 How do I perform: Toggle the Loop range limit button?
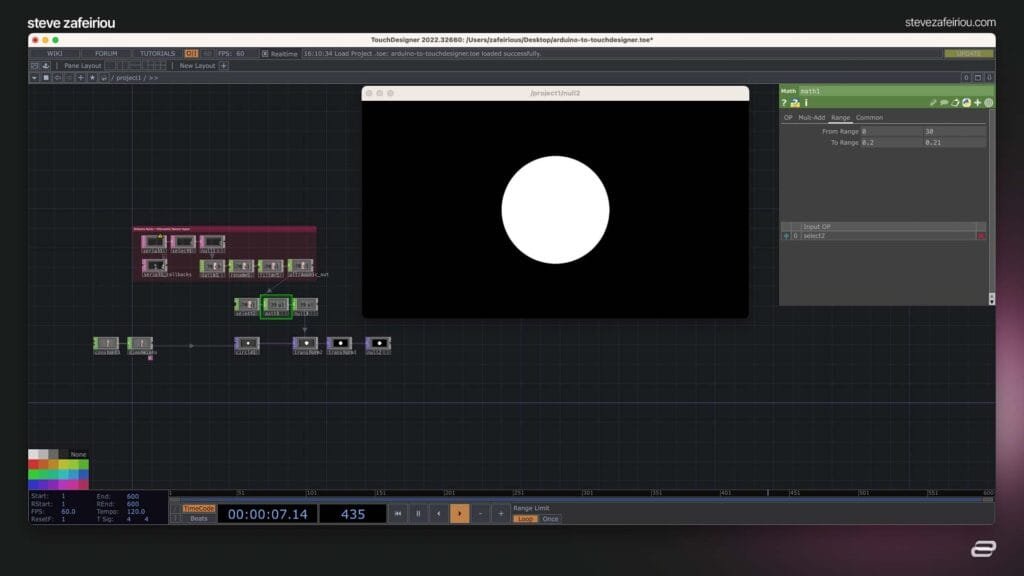(x=525, y=519)
